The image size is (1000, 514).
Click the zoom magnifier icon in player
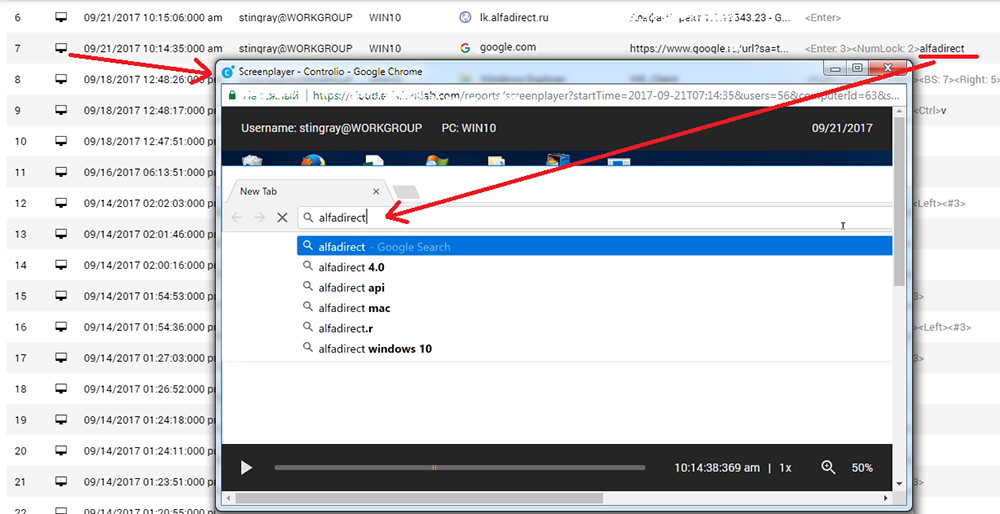point(828,468)
